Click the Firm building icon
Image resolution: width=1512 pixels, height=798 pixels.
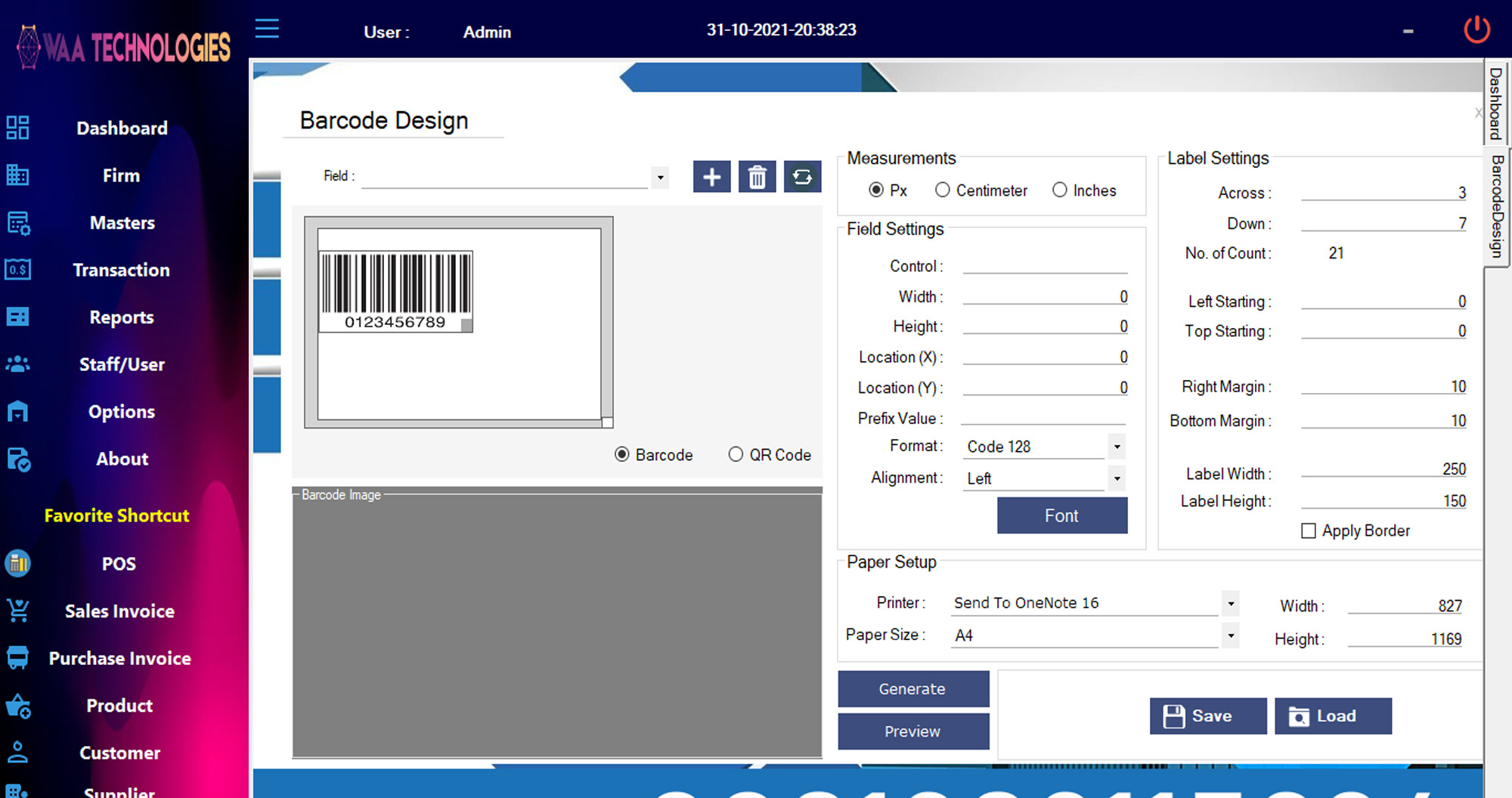point(18,175)
